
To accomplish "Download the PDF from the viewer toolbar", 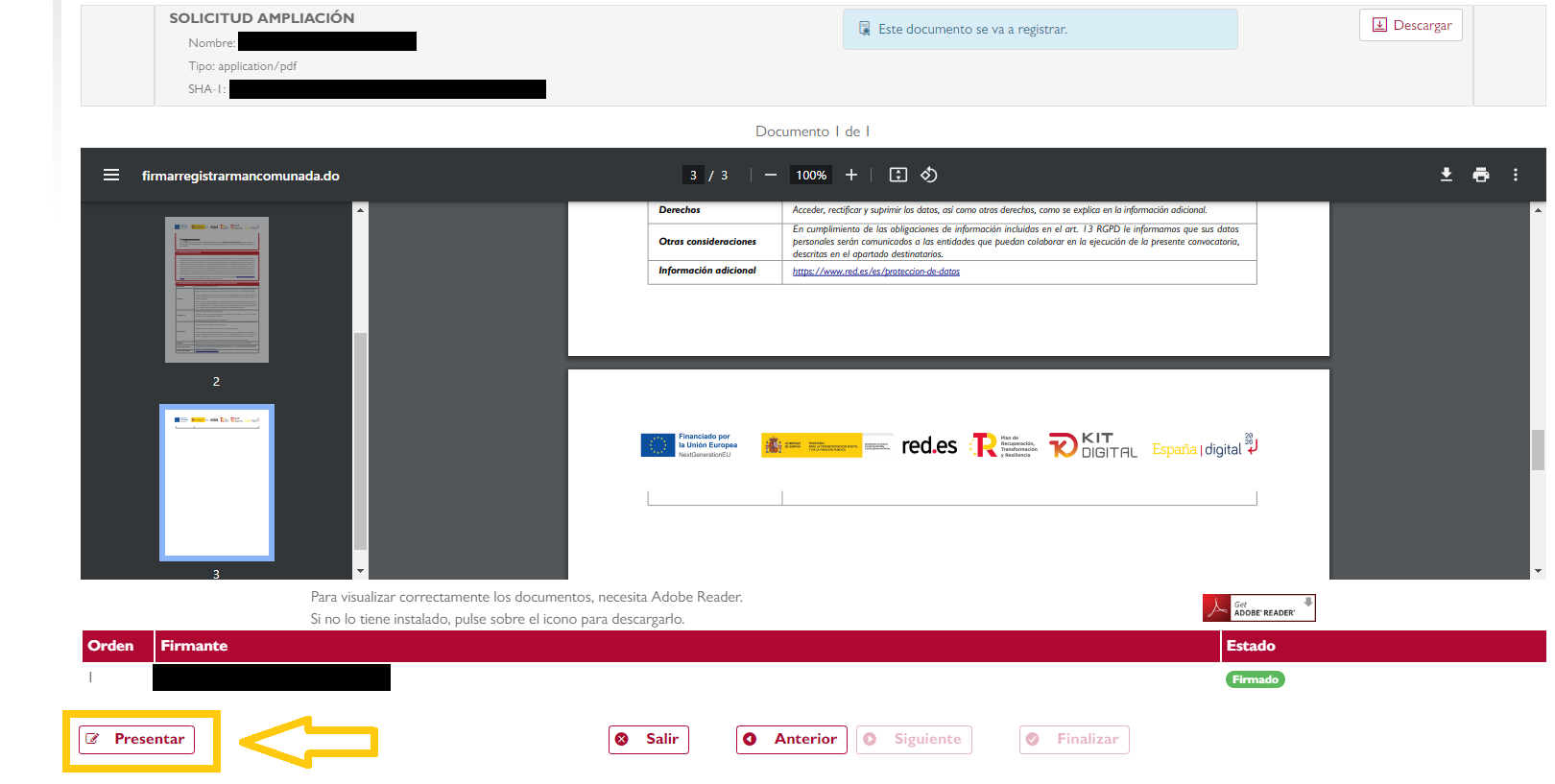I will tap(1447, 175).
